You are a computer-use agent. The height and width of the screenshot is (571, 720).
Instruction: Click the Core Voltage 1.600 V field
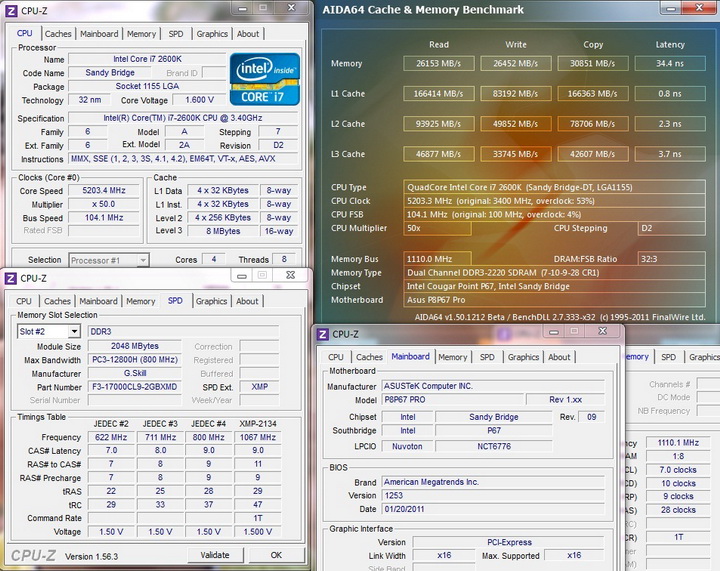(199, 100)
